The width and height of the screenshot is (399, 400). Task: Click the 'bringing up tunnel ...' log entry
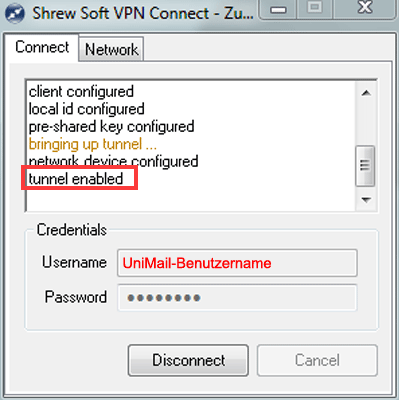(x=93, y=144)
